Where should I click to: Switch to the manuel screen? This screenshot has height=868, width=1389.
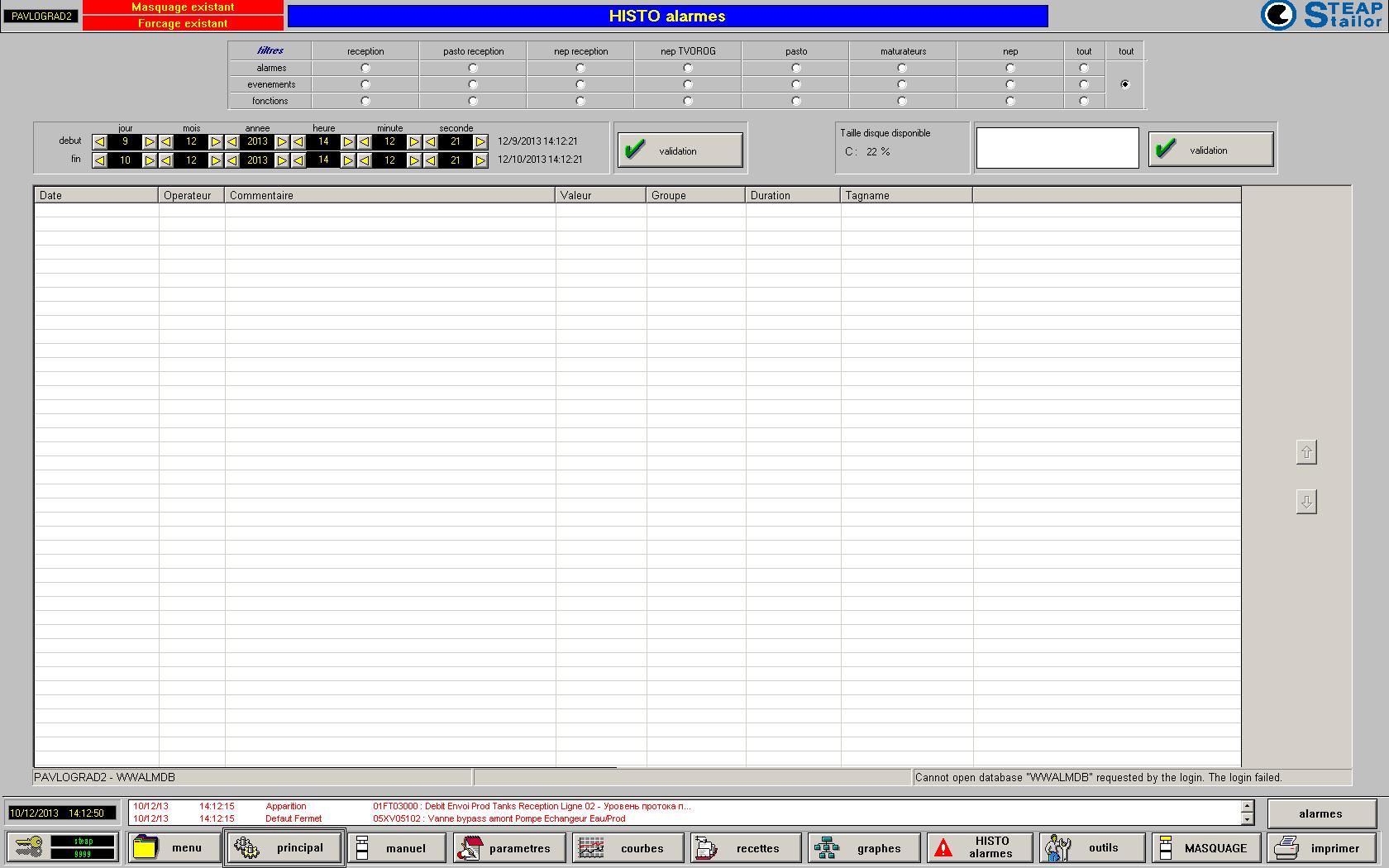click(x=396, y=847)
